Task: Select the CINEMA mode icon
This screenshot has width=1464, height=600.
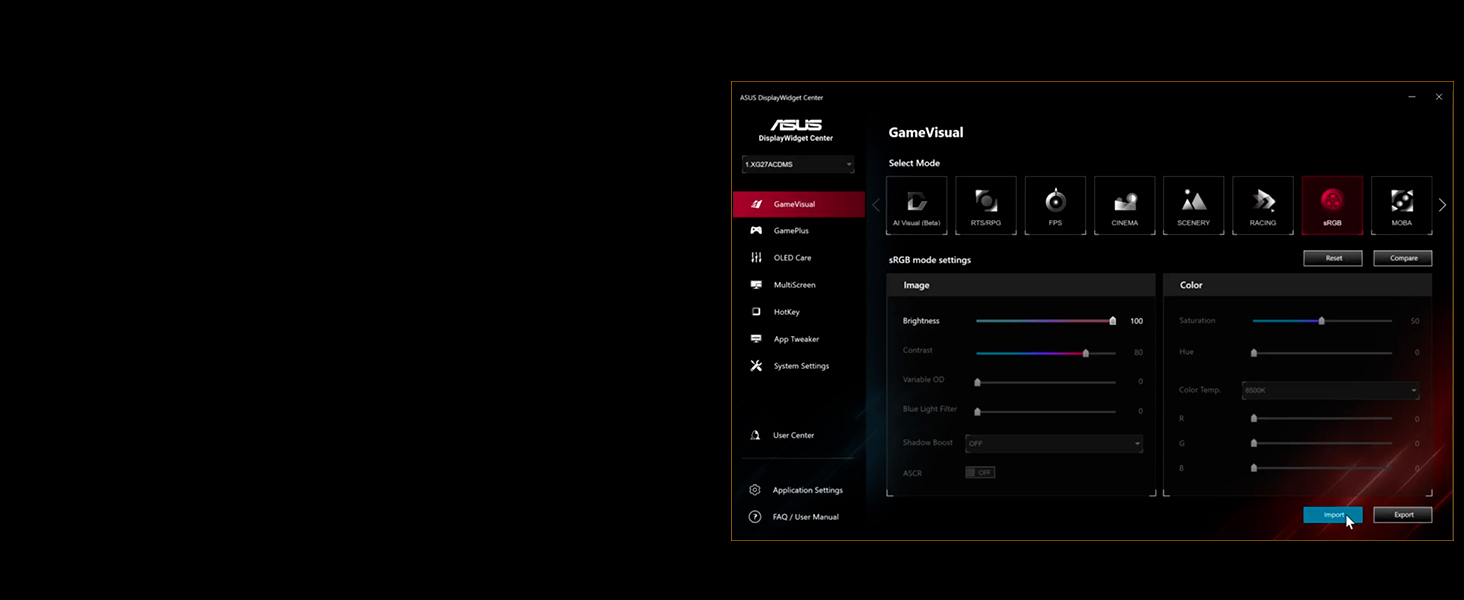Action: 1124,205
